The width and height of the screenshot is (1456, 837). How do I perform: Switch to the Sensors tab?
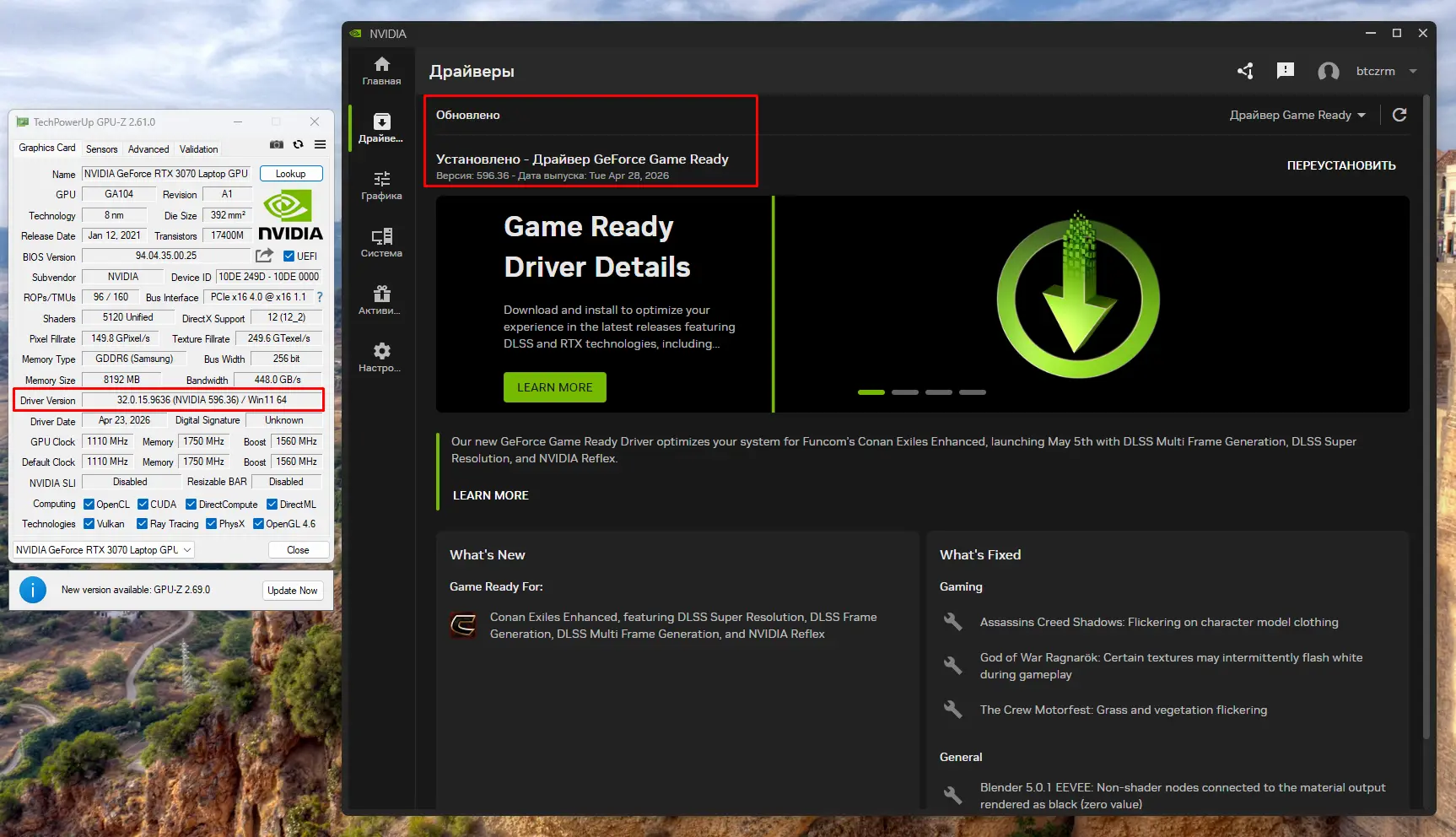click(x=102, y=149)
